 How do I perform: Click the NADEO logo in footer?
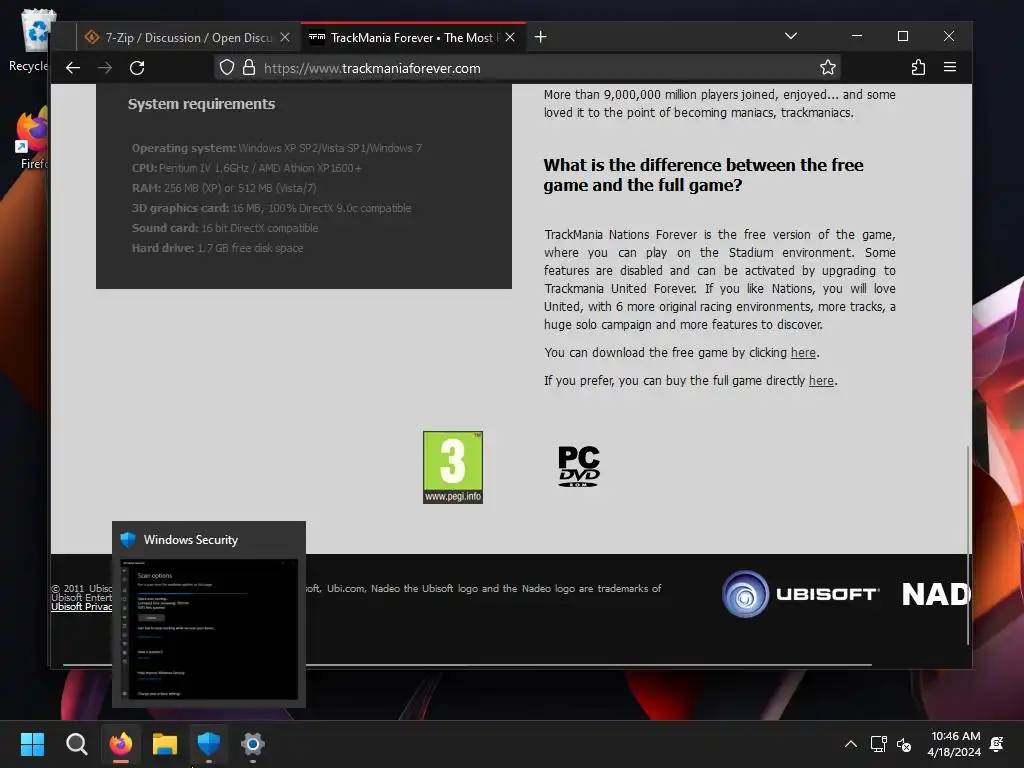936,594
